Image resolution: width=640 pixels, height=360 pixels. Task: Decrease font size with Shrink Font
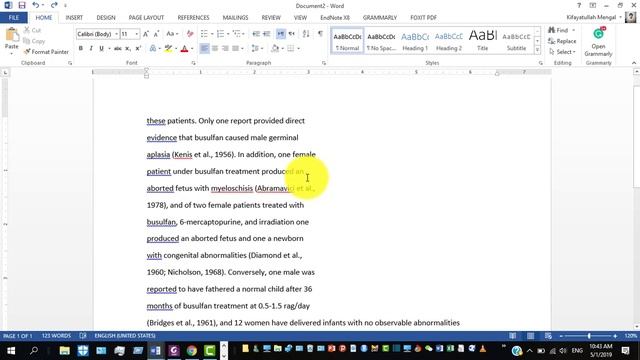point(156,34)
